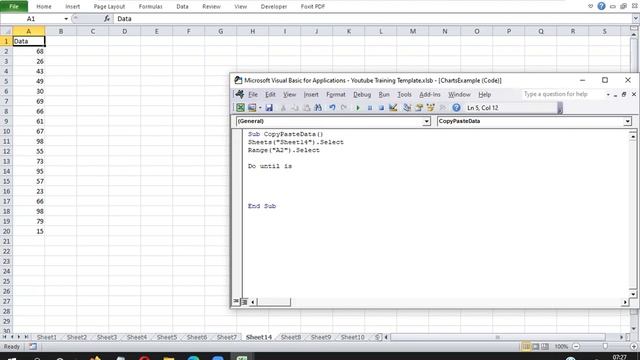
Task: Click the Cut scissors icon in VBA toolbar
Action: tap(283, 108)
